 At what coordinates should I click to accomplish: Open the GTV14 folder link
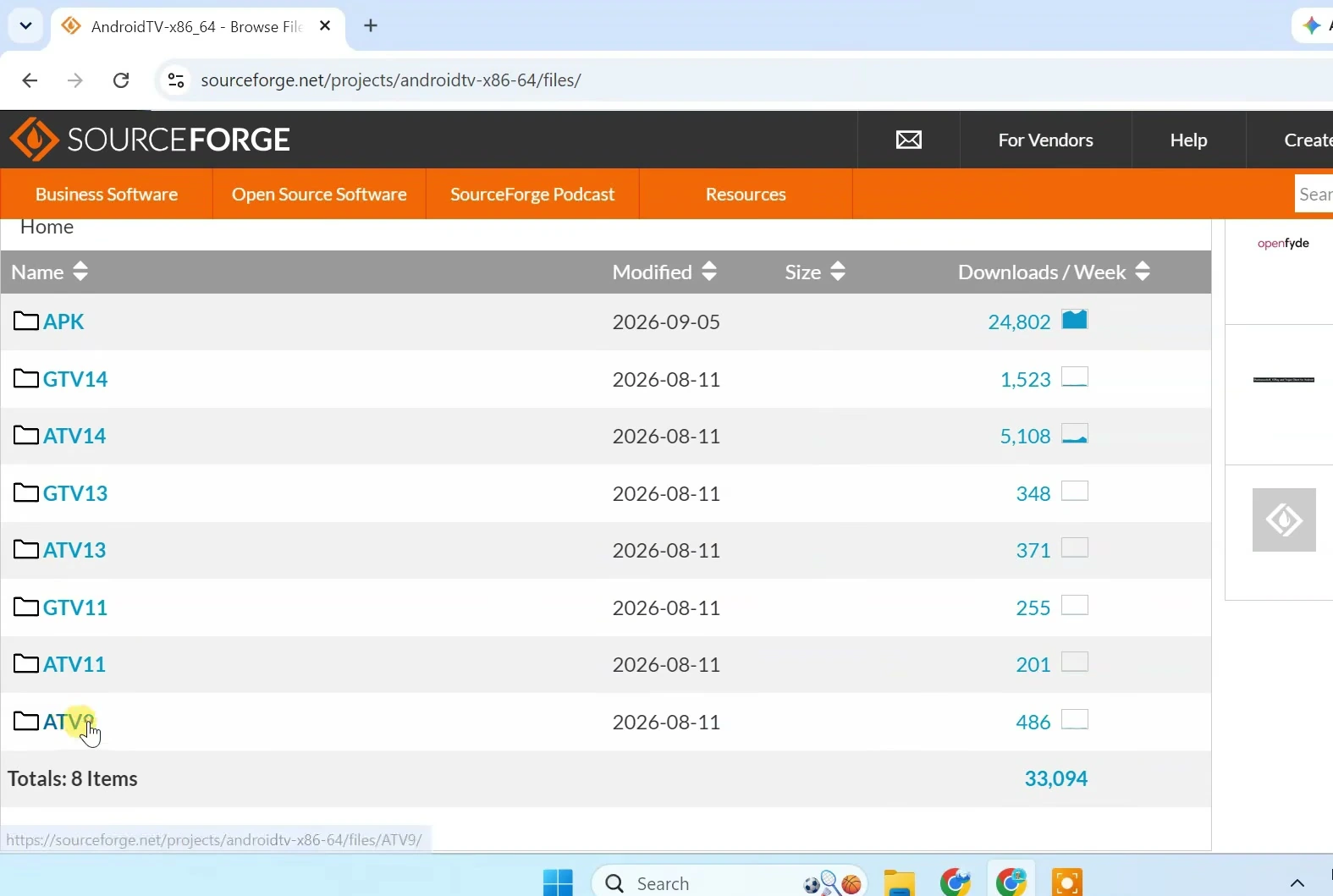75,379
